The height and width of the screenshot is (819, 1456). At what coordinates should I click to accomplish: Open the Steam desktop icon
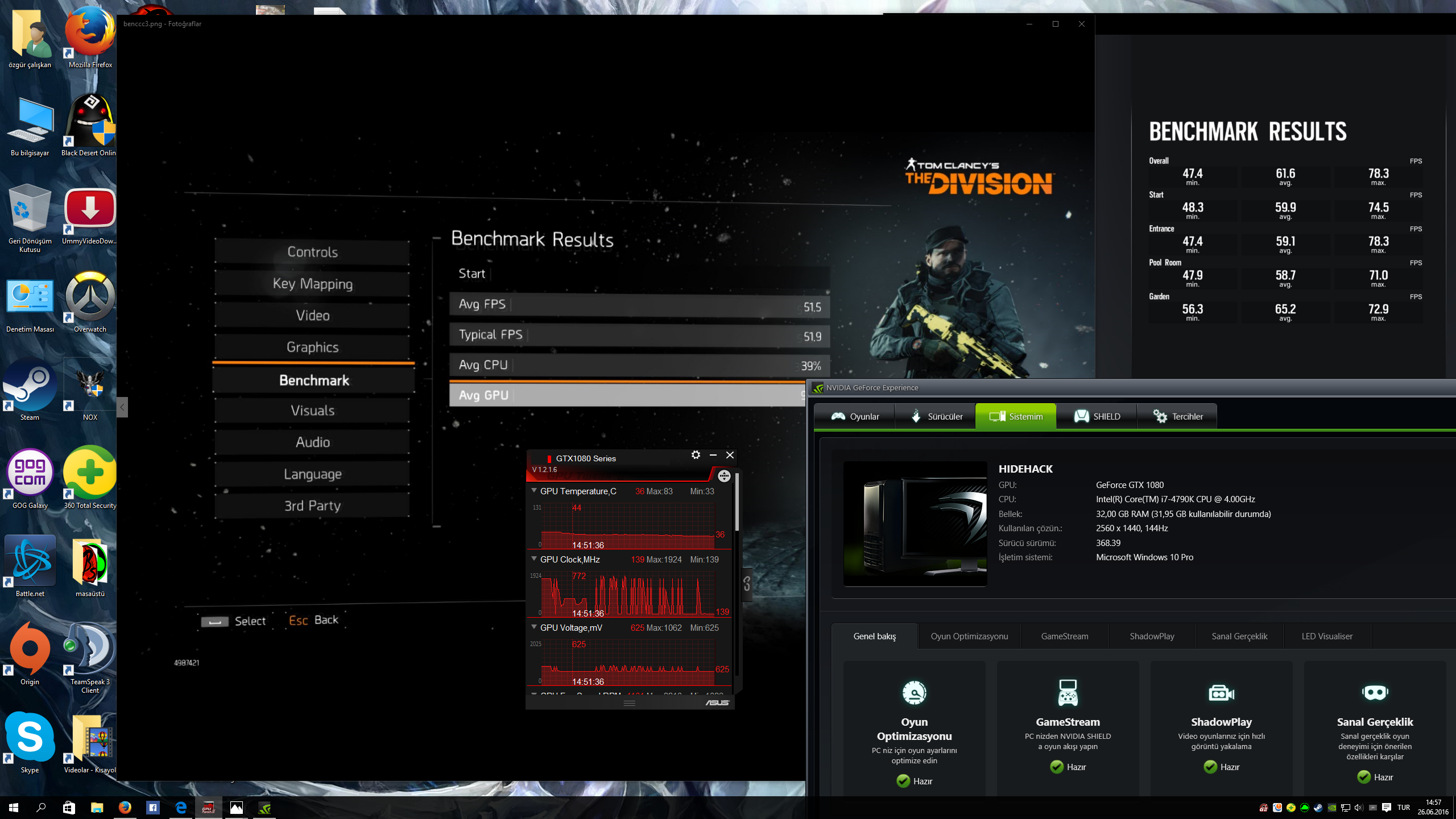[x=30, y=391]
